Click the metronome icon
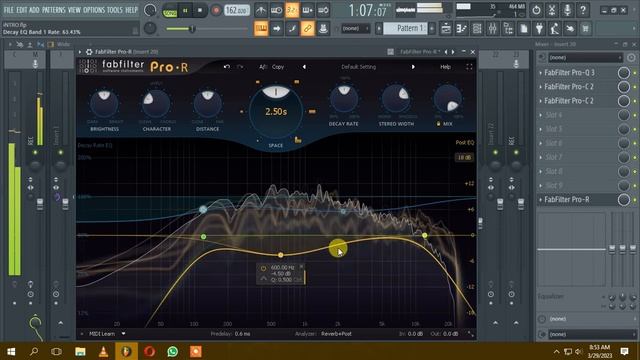The width and height of the screenshot is (640, 360). pyautogui.click(x=261, y=10)
